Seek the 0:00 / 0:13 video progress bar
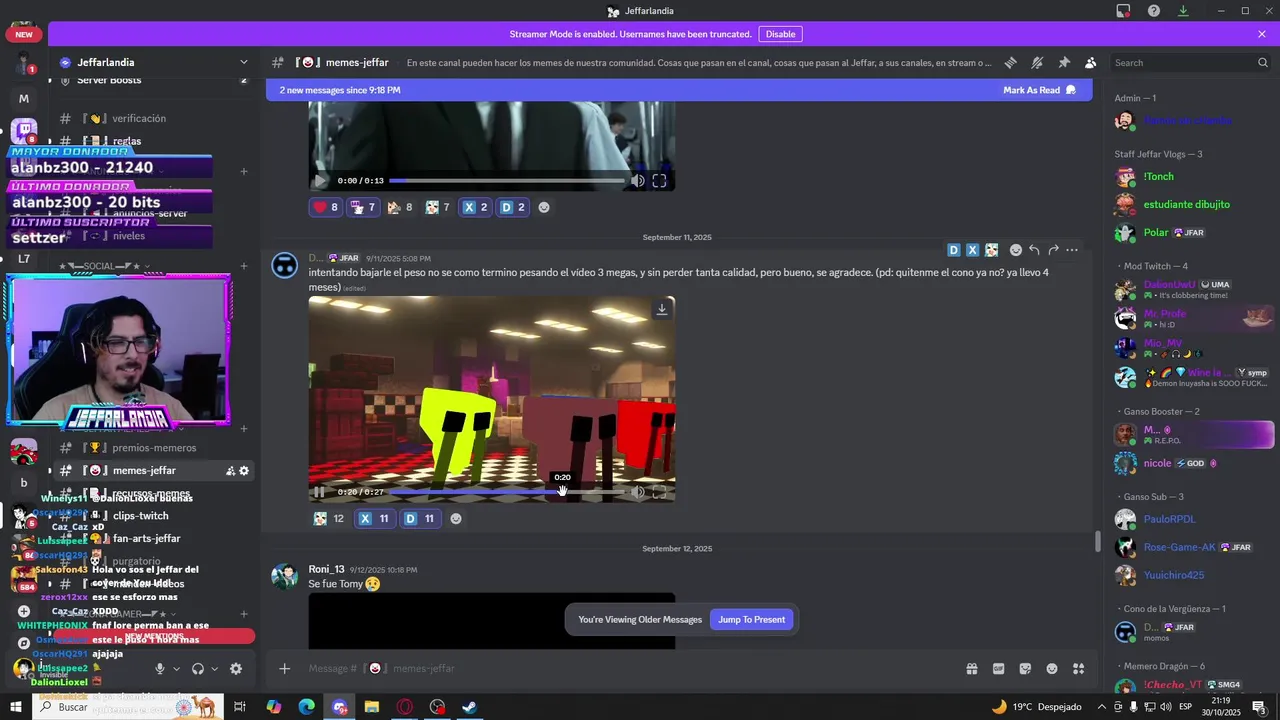The height and width of the screenshot is (720, 1280). pos(507,181)
